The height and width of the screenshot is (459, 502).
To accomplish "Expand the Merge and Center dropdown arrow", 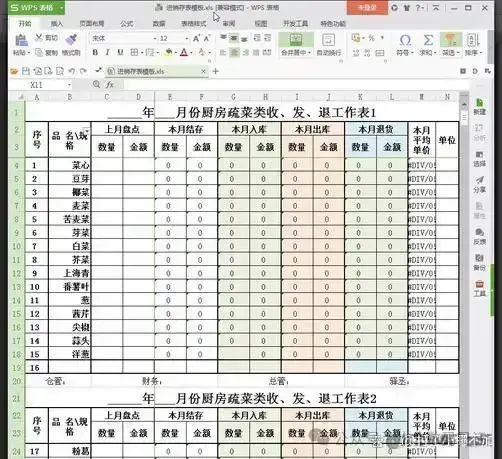I will (x=309, y=53).
